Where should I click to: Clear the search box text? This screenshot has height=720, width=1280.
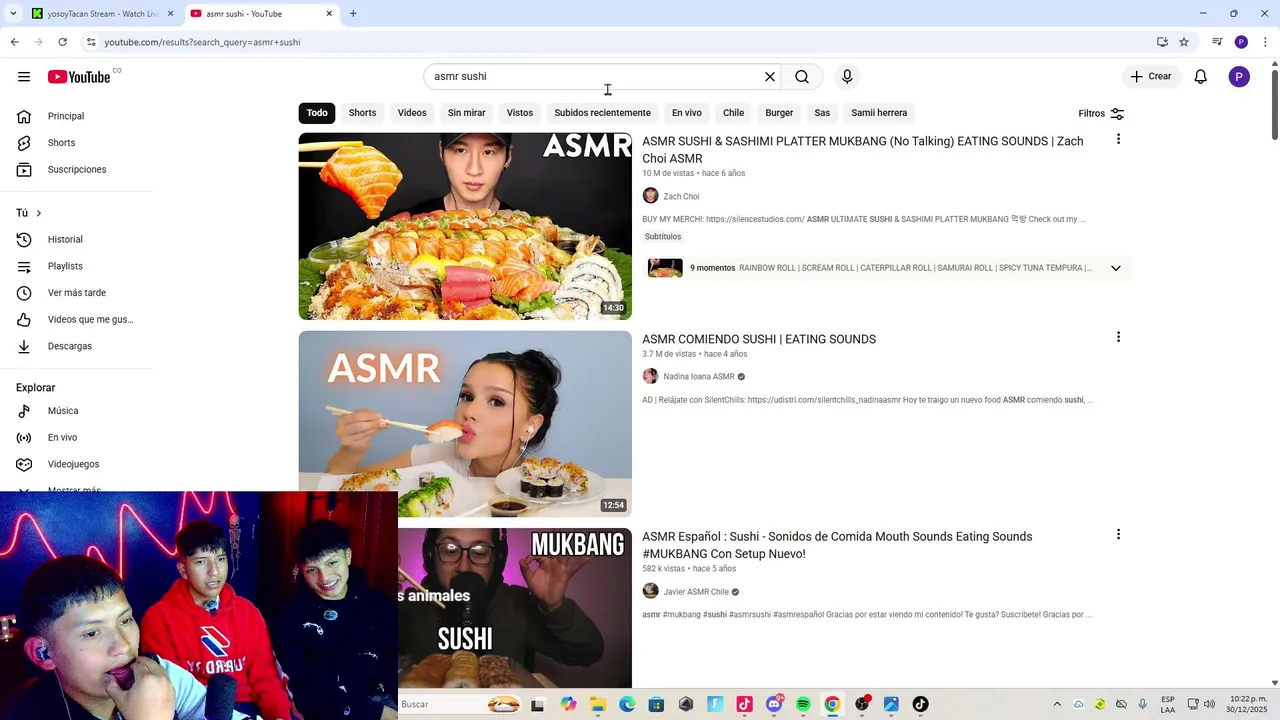click(770, 77)
